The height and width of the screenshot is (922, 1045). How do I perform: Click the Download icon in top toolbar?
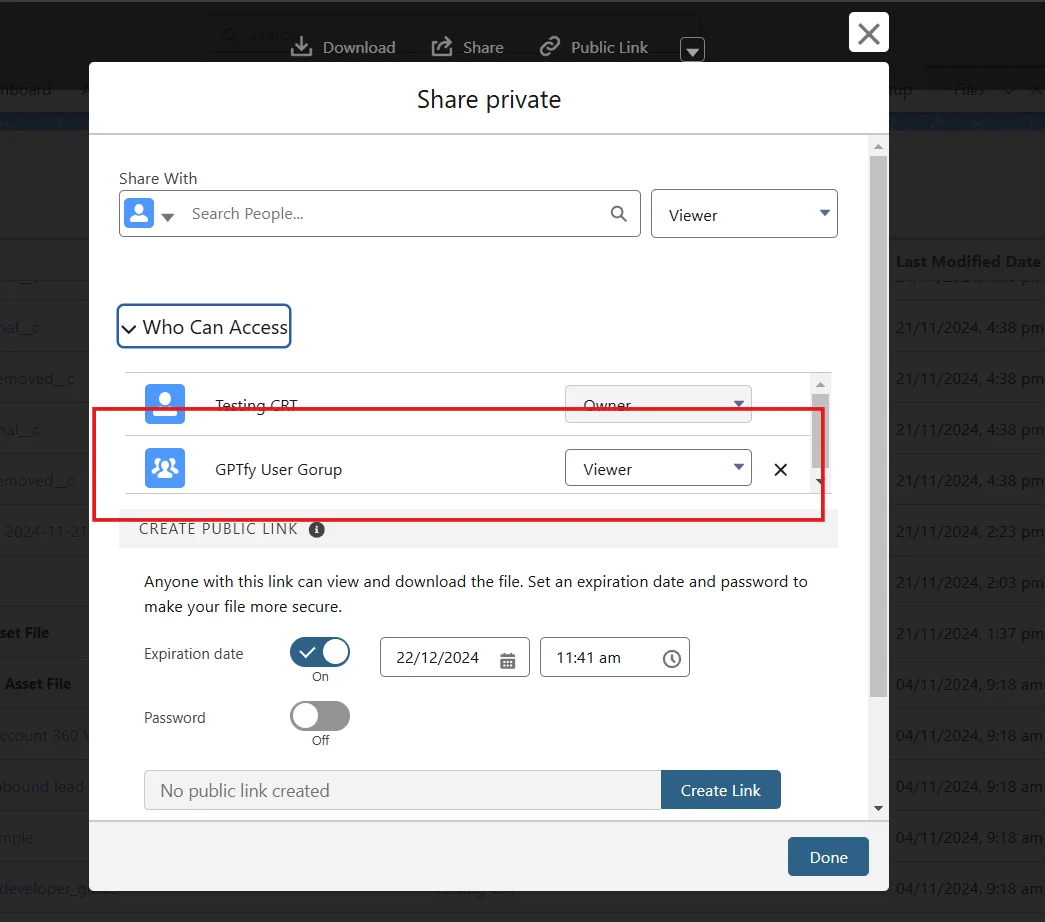coord(301,47)
